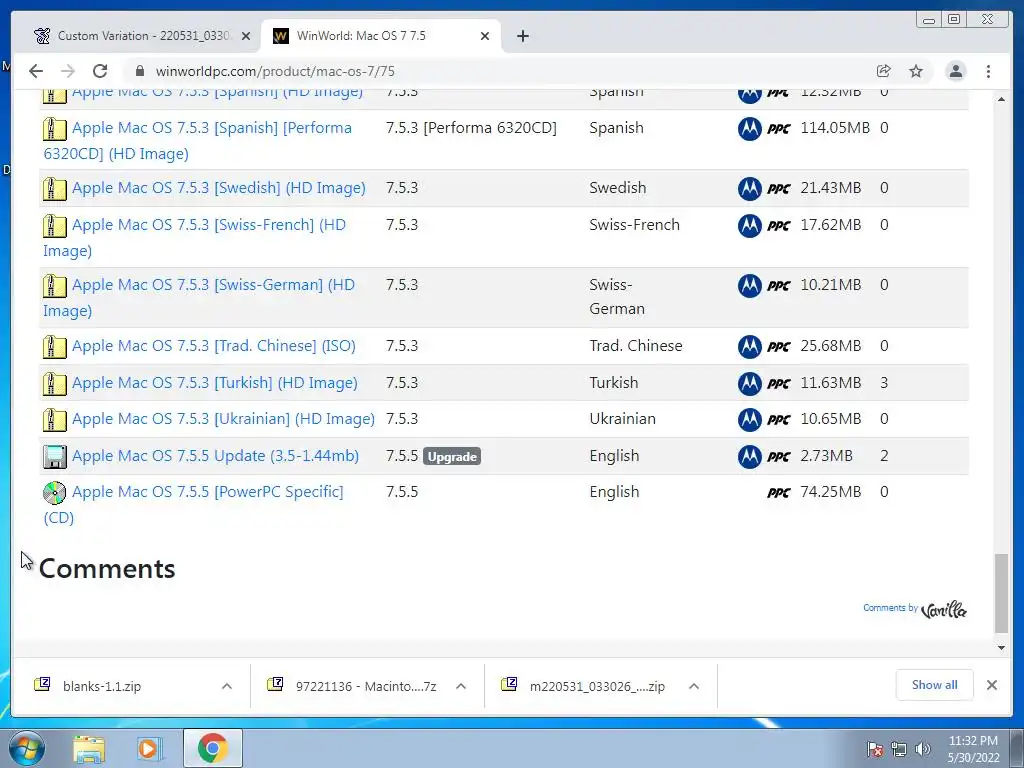Open Mac OS 7.5.3 Turkish HD Image link
The image size is (1024, 768).
tap(215, 383)
